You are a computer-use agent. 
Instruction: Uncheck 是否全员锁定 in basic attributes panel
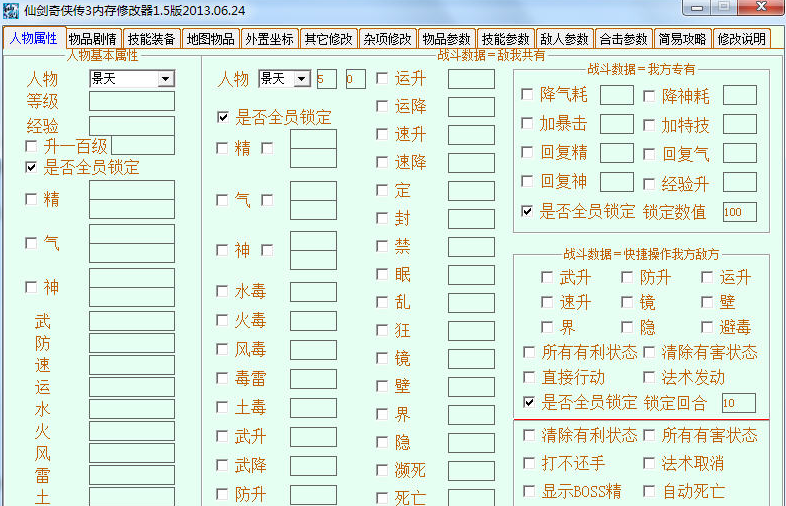click(x=31, y=167)
